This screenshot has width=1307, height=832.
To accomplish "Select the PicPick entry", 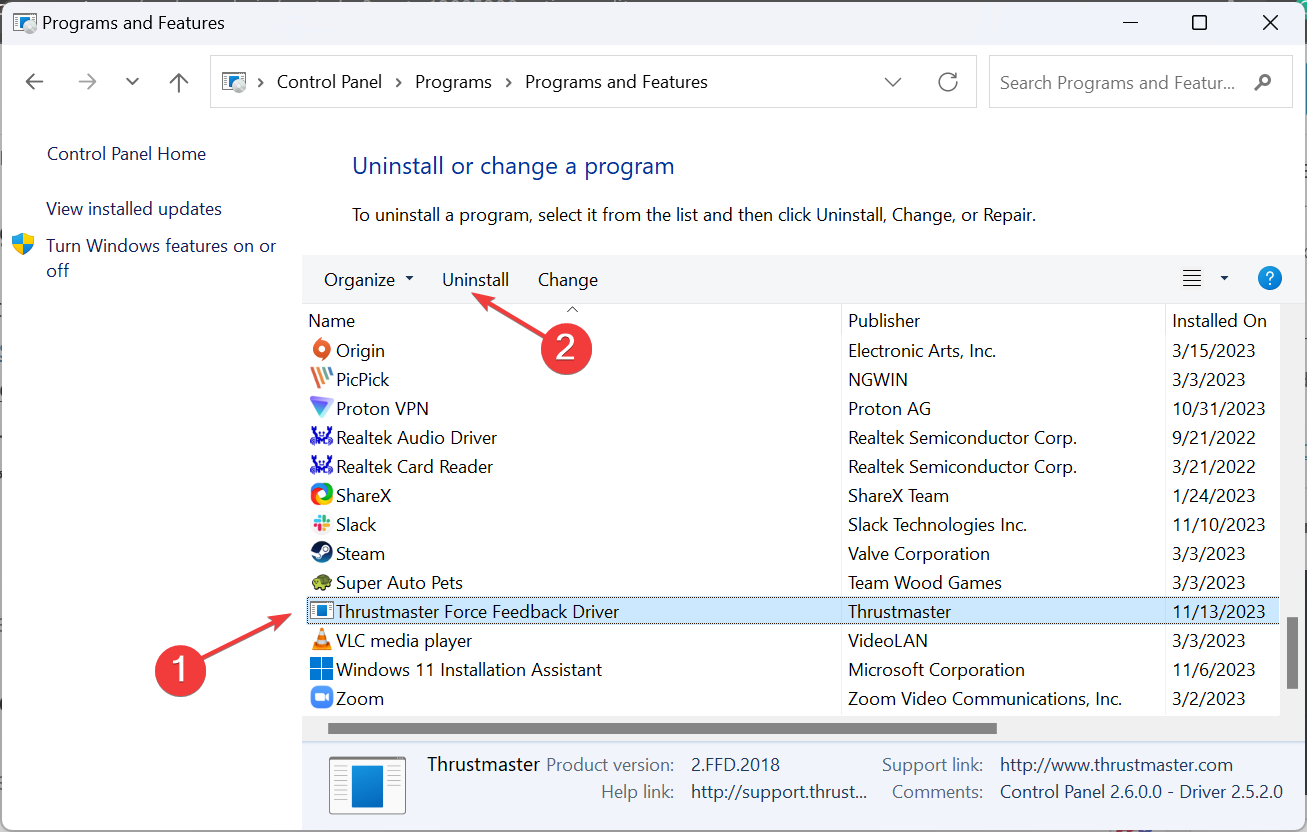I will click(x=363, y=380).
